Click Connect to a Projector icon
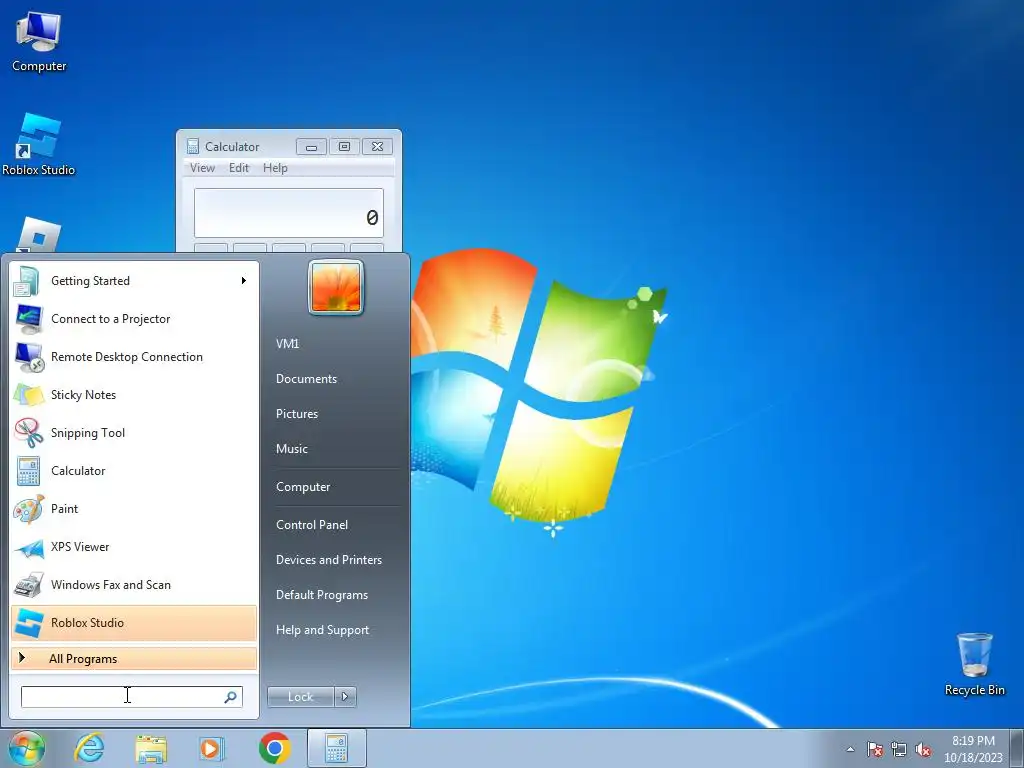 (28, 319)
